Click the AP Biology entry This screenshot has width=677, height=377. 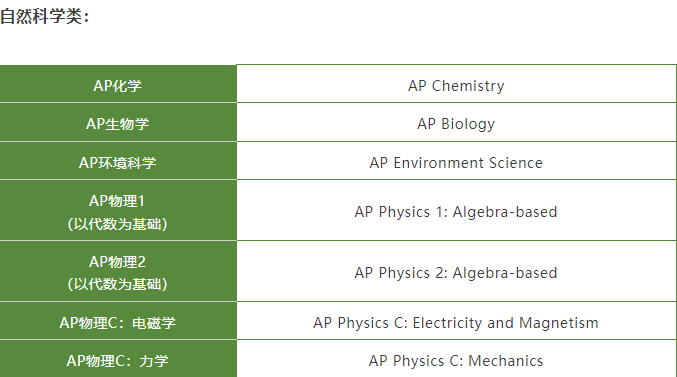click(456, 124)
